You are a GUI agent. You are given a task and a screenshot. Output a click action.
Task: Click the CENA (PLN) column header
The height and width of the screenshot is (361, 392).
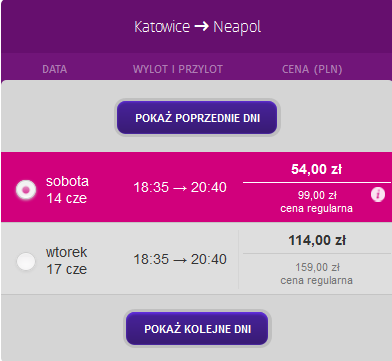pos(312,69)
